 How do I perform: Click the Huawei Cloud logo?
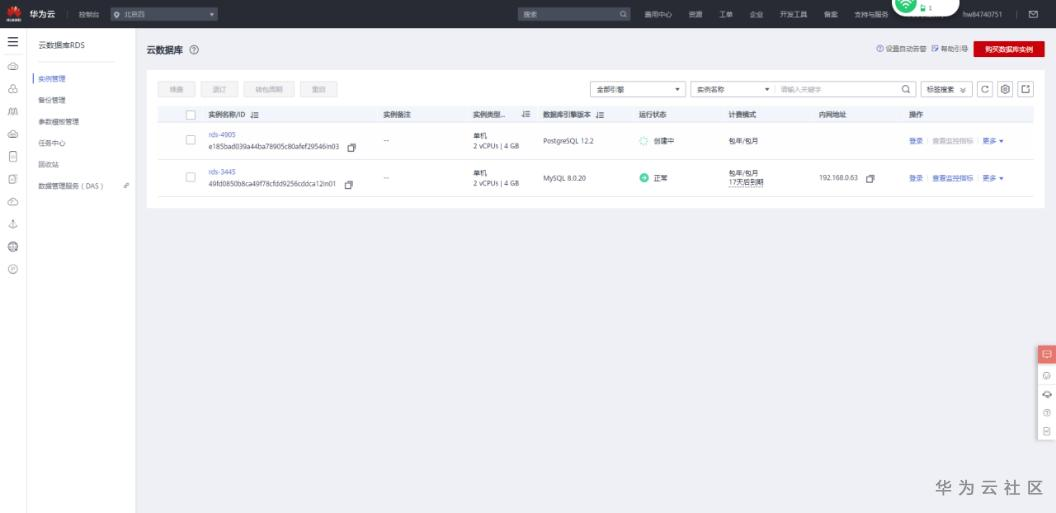point(14,13)
